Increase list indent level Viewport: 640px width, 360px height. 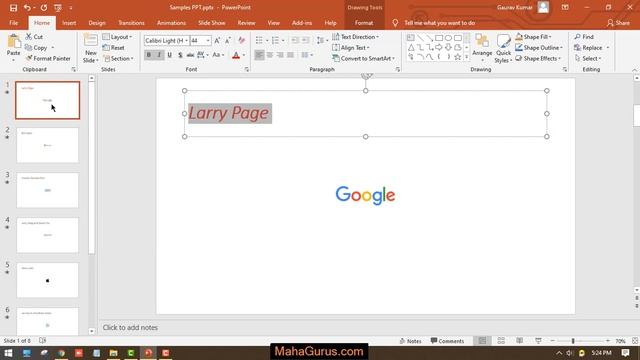[x=305, y=40]
